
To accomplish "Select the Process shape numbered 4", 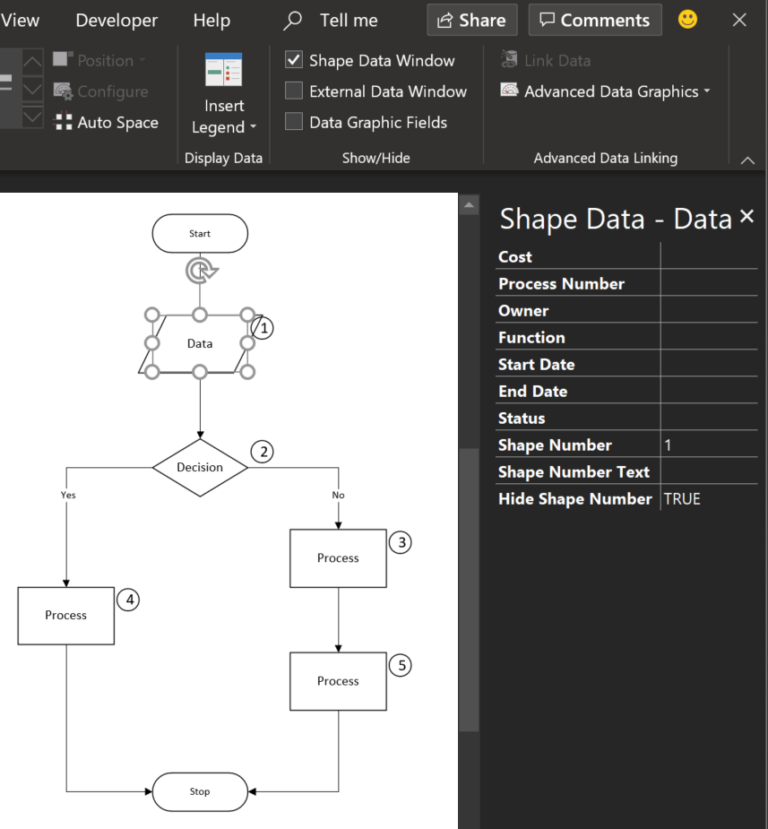I will [66, 615].
